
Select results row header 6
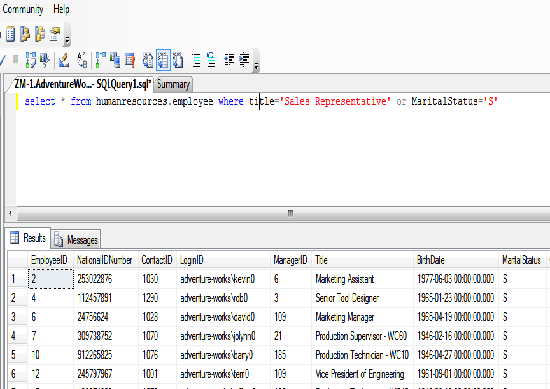click(x=18, y=374)
